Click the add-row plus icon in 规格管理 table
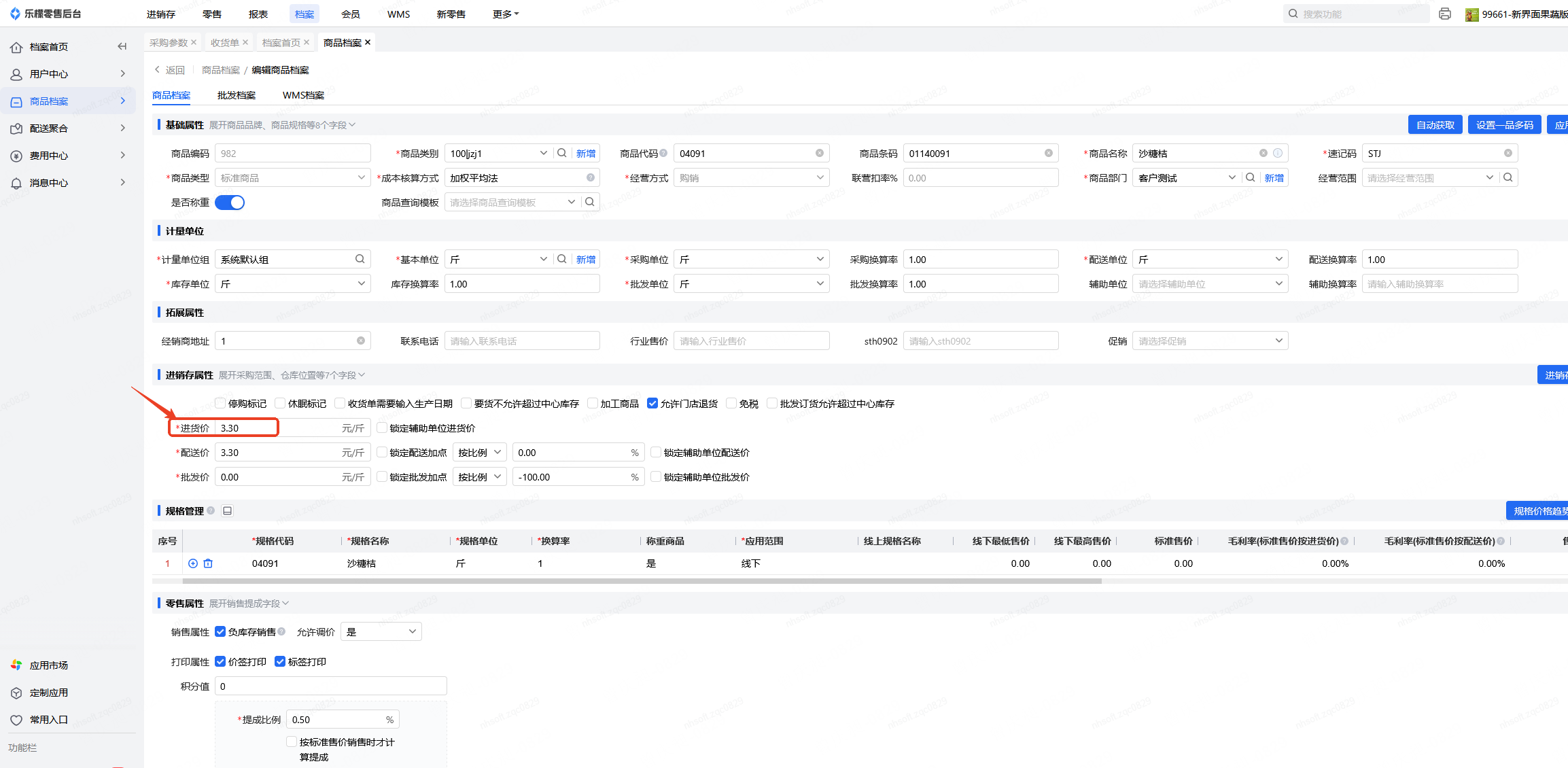This screenshot has height=768, width=1568. click(193, 563)
